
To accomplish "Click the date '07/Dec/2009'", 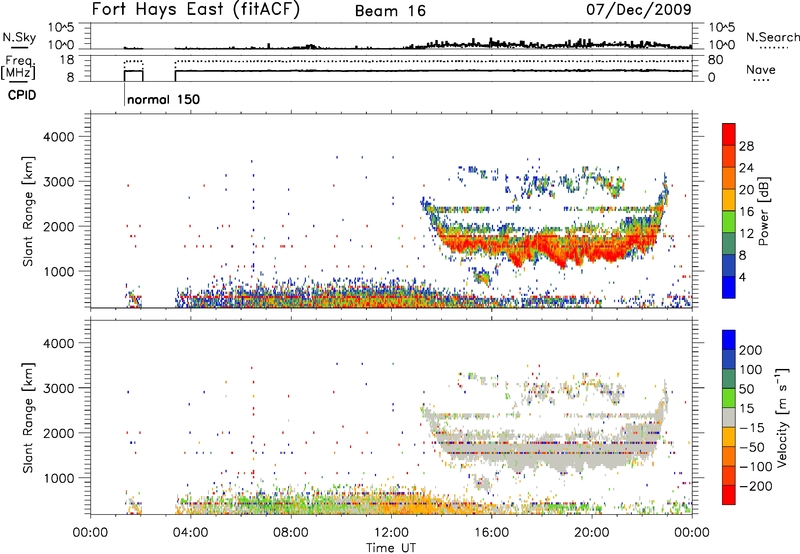I will click(638, 10).
